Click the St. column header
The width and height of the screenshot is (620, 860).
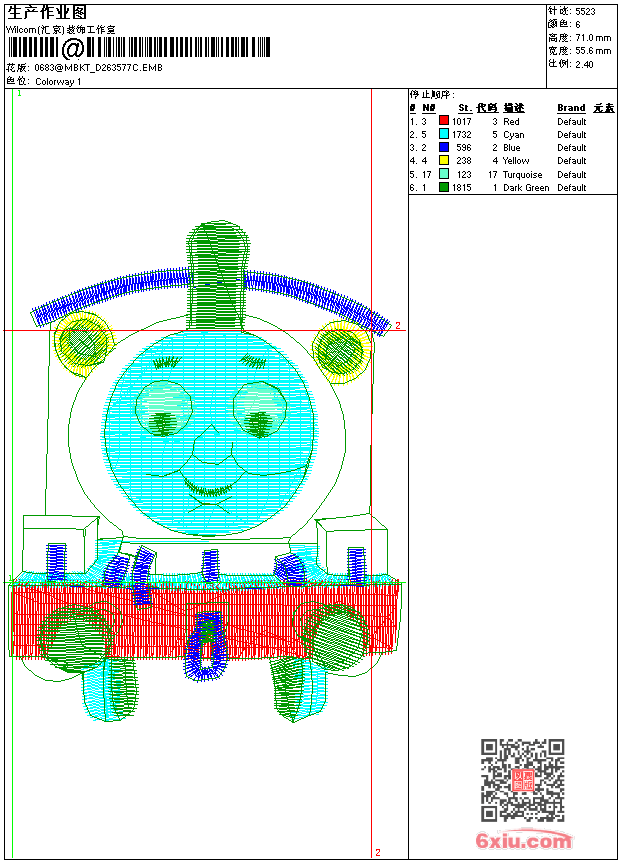[465, 108]
